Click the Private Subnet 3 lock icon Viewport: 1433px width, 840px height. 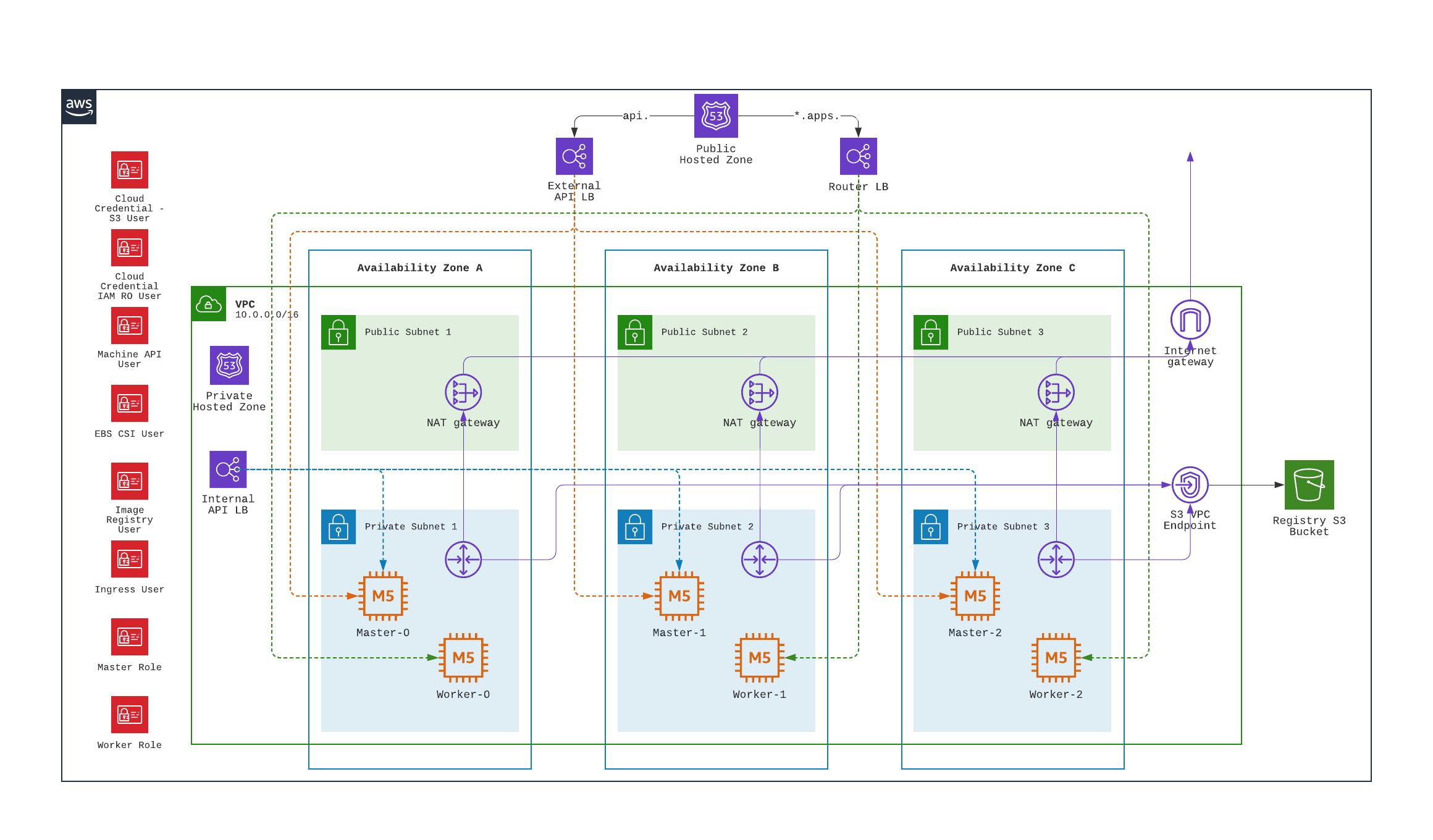931,527
